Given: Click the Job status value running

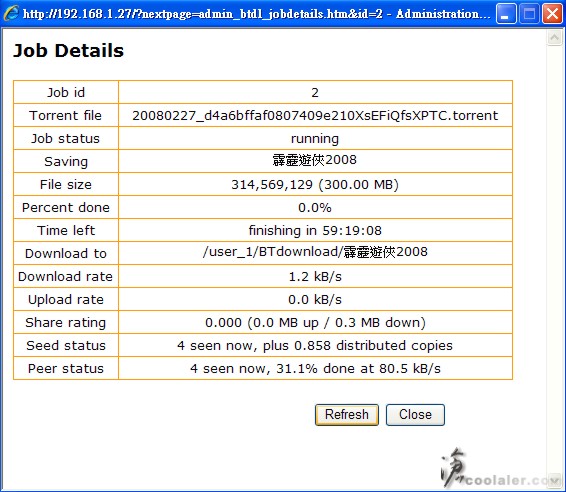Looking at the screenshot, I should pos(315,139).
